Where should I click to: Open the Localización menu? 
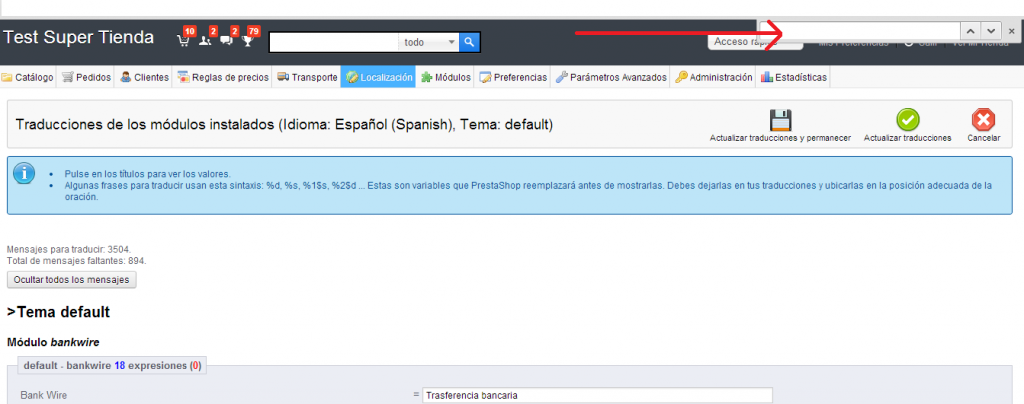(x=378, y=77)
